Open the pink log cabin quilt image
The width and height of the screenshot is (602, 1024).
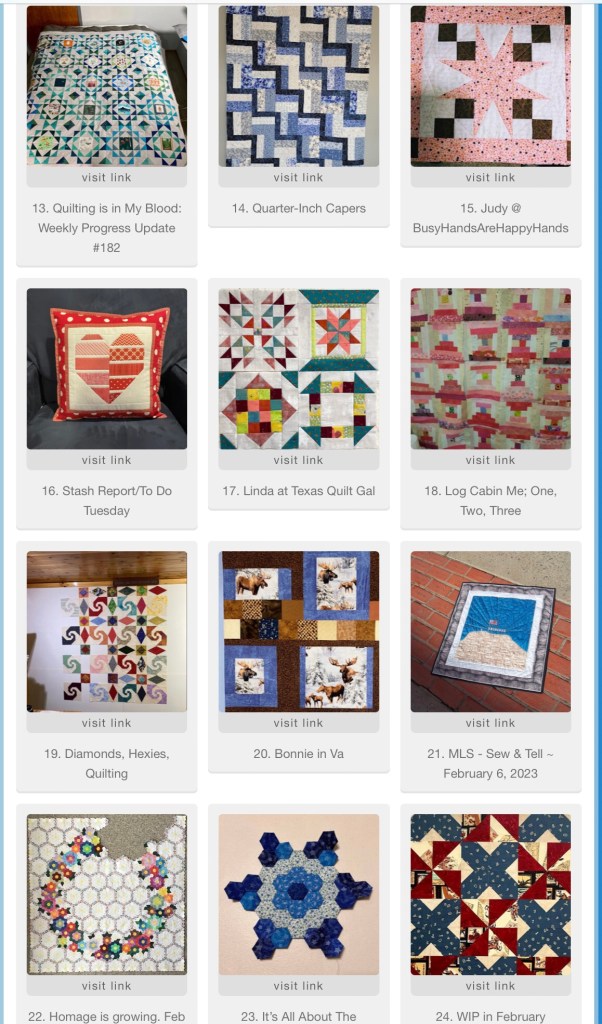[490, 368]
